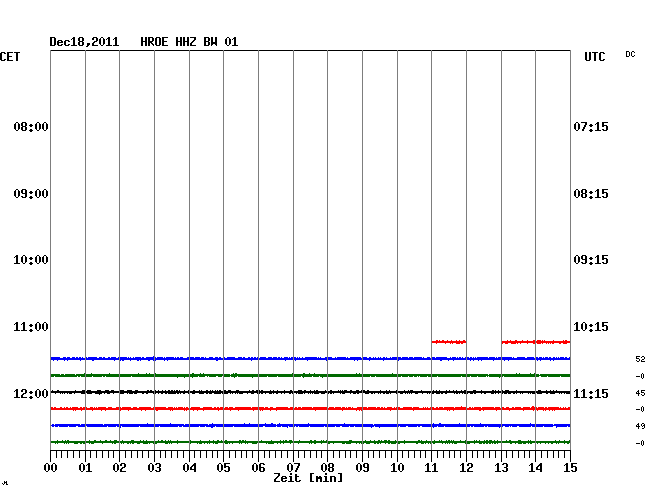The image size is (650, 494).
Task: Click minute label "08" on the time axis
Action: coord(327,468)
